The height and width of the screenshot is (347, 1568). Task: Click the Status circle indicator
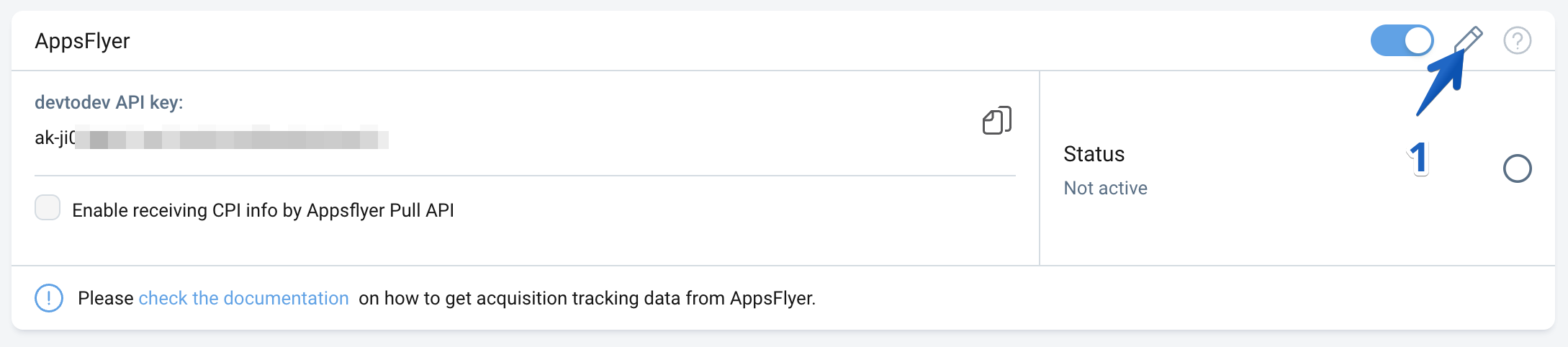(1517, 168)
